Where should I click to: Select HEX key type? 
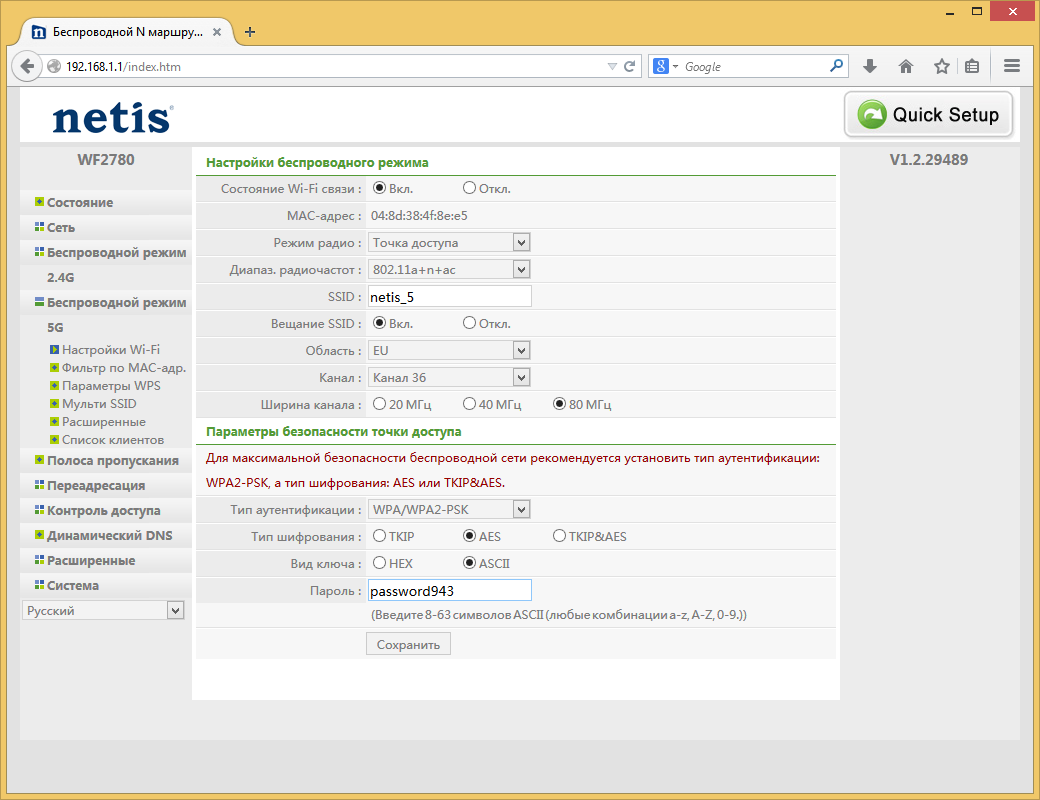coord(379,563)
